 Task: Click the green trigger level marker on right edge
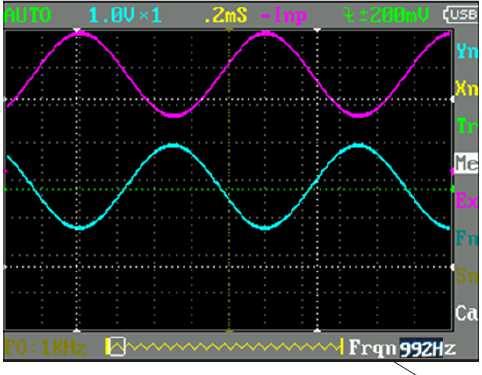pyautogui.click(x=453, y=189)
